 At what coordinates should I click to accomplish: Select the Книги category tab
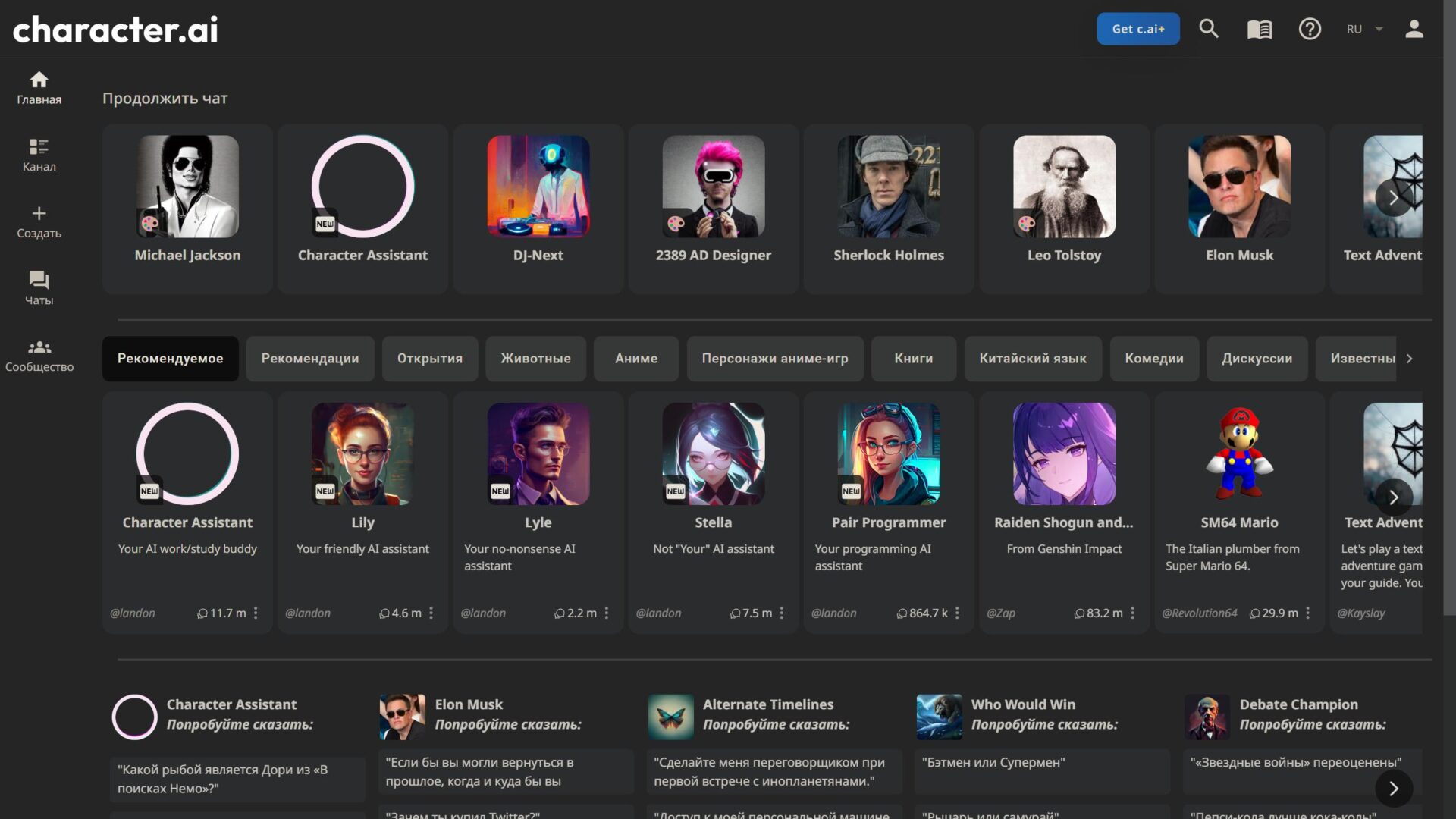click(913, 358)
